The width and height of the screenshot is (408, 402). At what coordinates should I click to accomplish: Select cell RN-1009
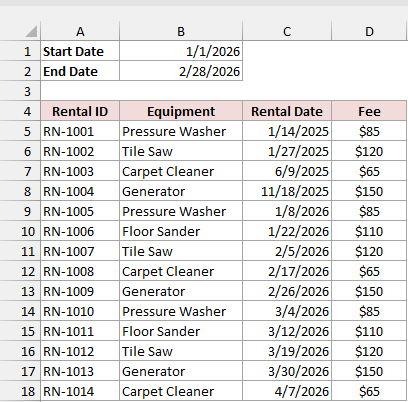point(80,291)
